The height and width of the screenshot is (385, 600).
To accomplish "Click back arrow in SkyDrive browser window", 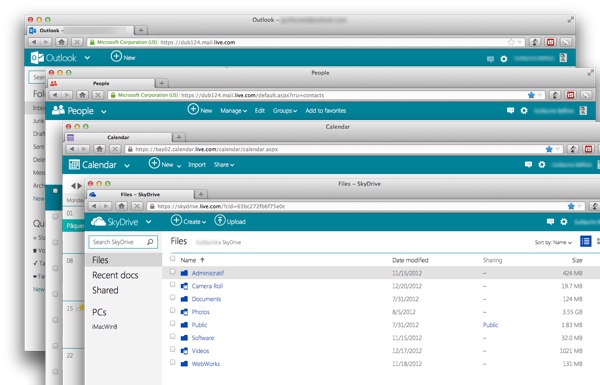I will (x=94, y=206).
